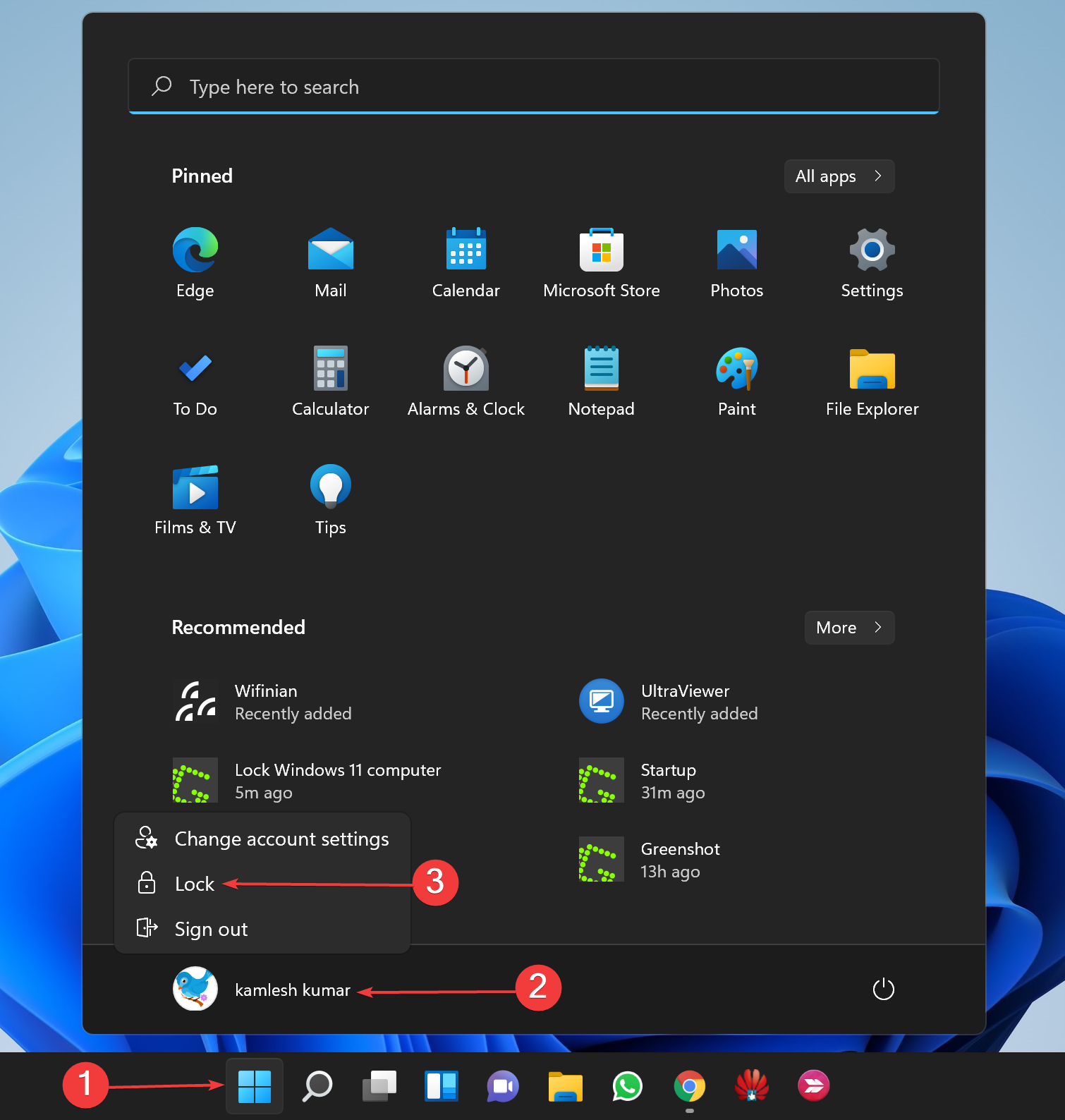This screenshot has height=1120, width=1065.
Task: Open the Startup recent file
Action: pos(642,781)
